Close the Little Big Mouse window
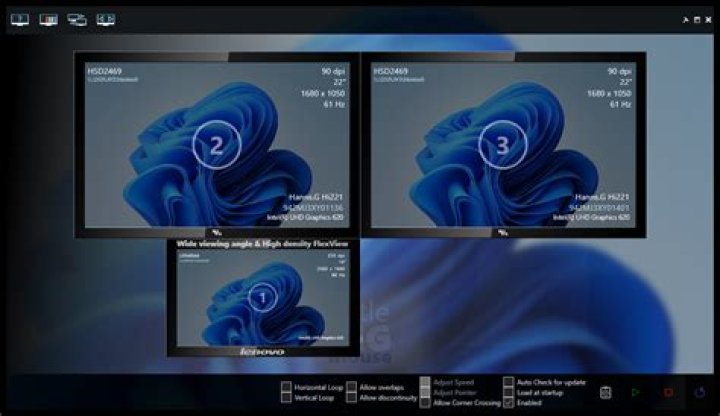Image resolution: width=720 pixels, height=416 pixels. 709,20
